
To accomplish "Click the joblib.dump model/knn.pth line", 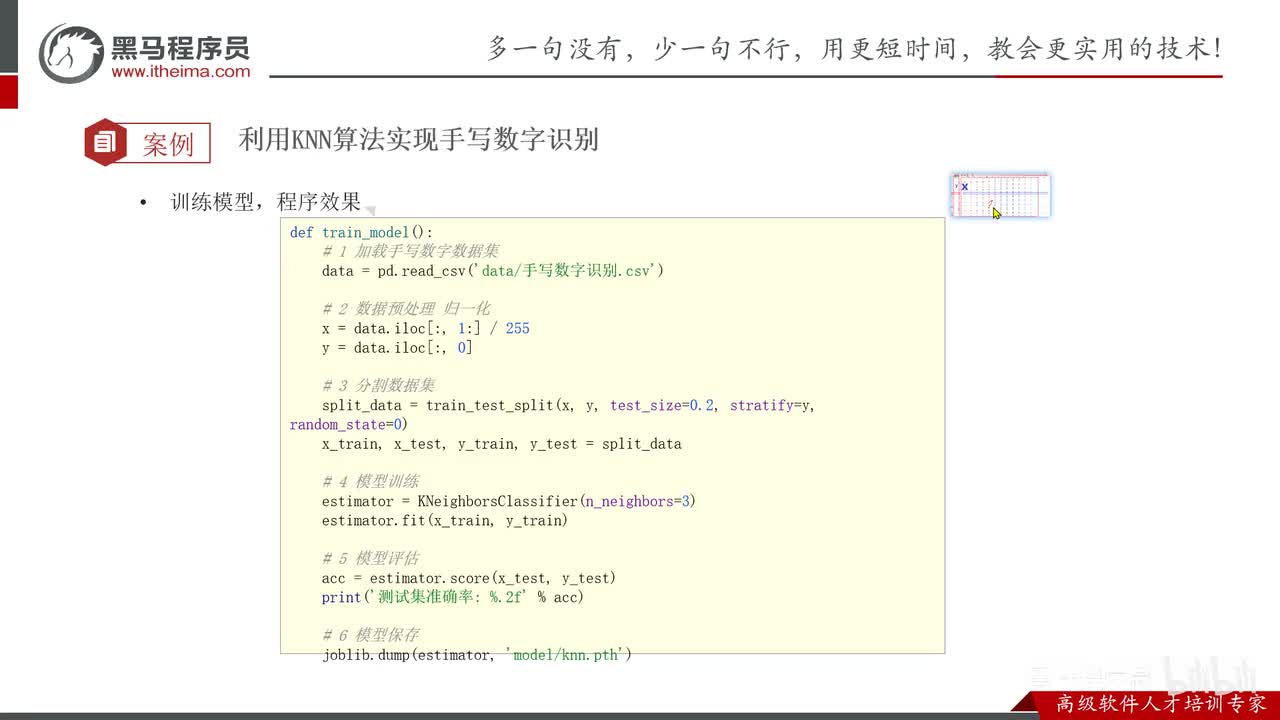I will click(477, 655).
